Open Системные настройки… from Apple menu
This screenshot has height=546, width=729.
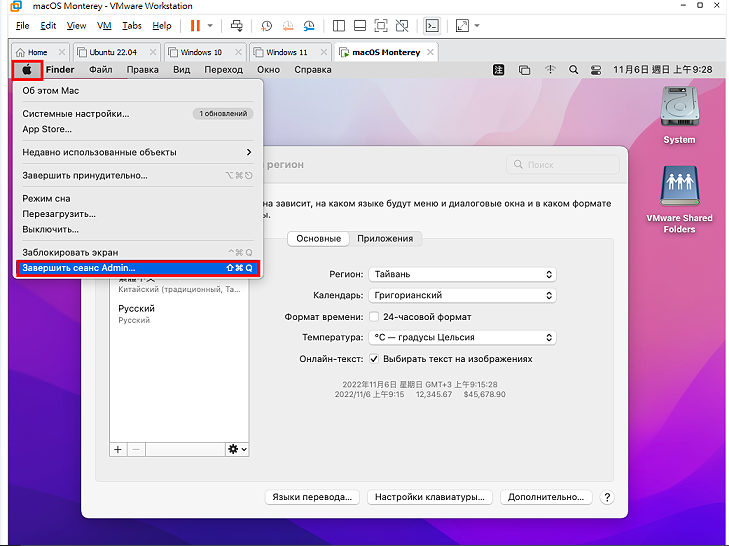pyautogui.click(x=138, y=113)
